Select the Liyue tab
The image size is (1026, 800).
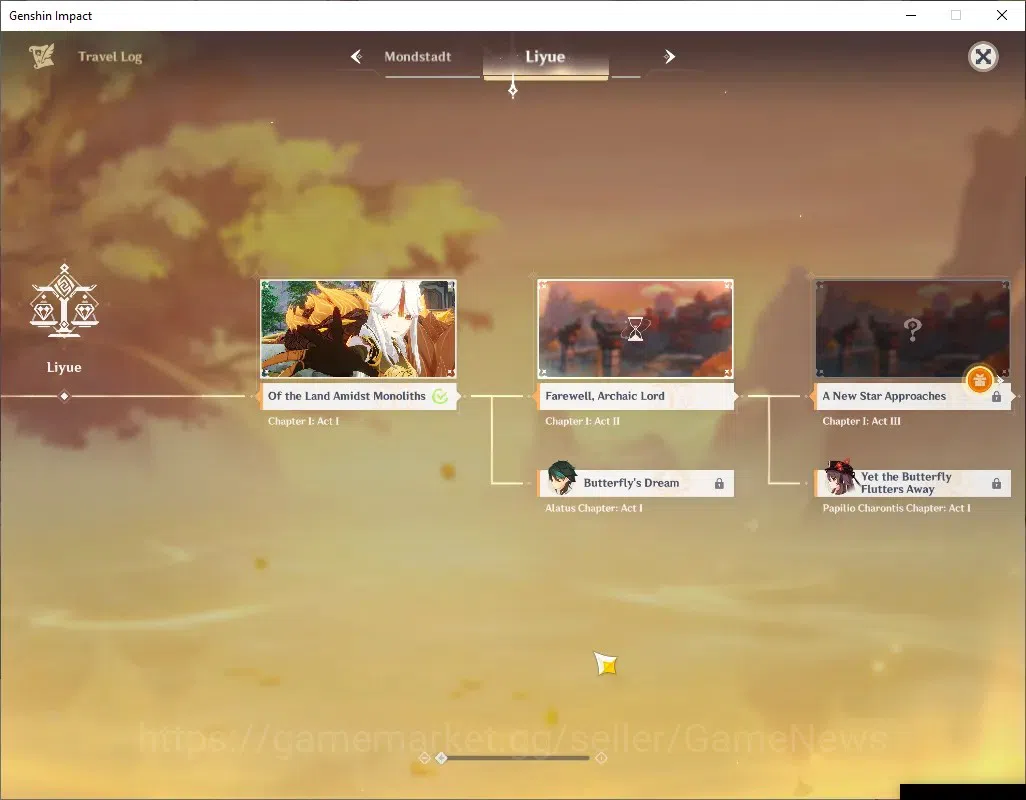545,57
